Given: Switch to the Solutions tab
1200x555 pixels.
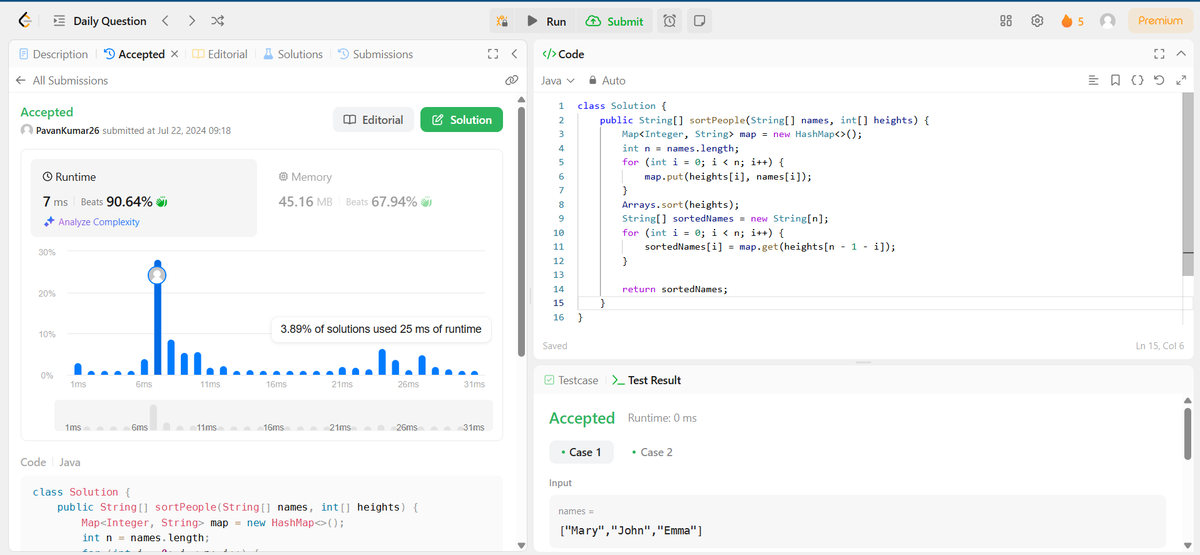Looking at the screenshot, I should pos(293,54).
